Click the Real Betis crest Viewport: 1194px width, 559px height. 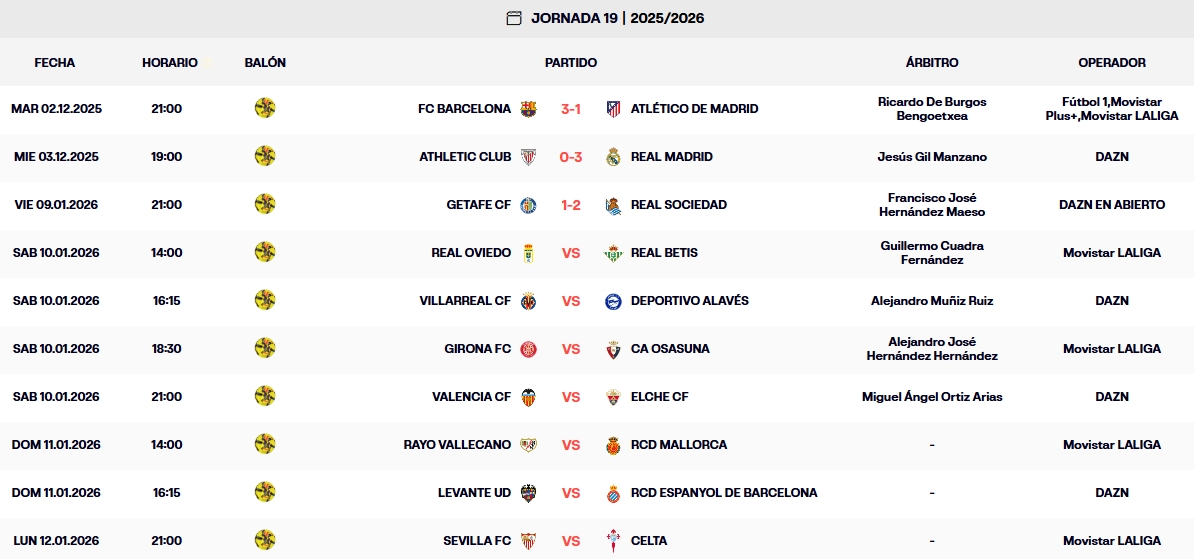pyautogui.click(x=614, y=253)
